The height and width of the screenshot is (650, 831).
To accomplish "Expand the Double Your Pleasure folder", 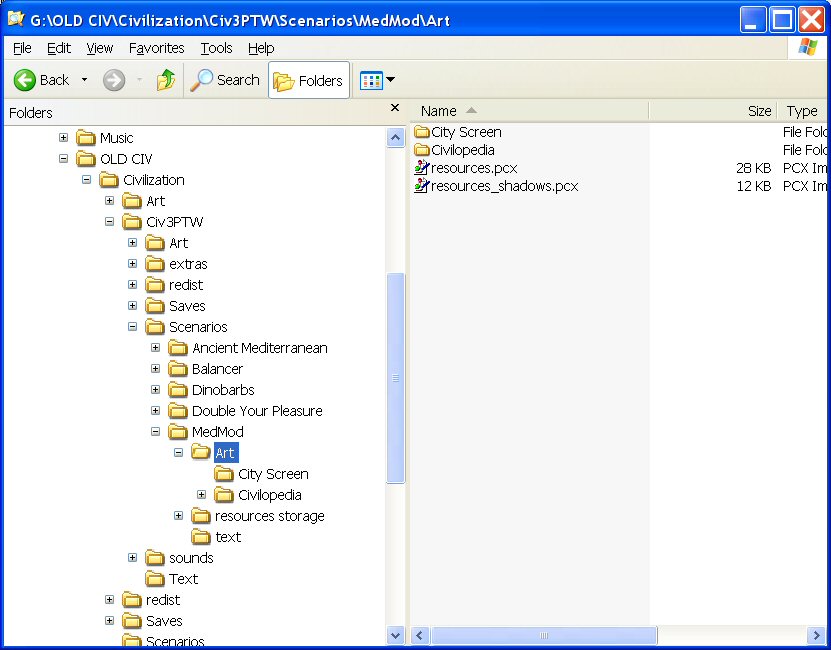I will tap(155, 410).
